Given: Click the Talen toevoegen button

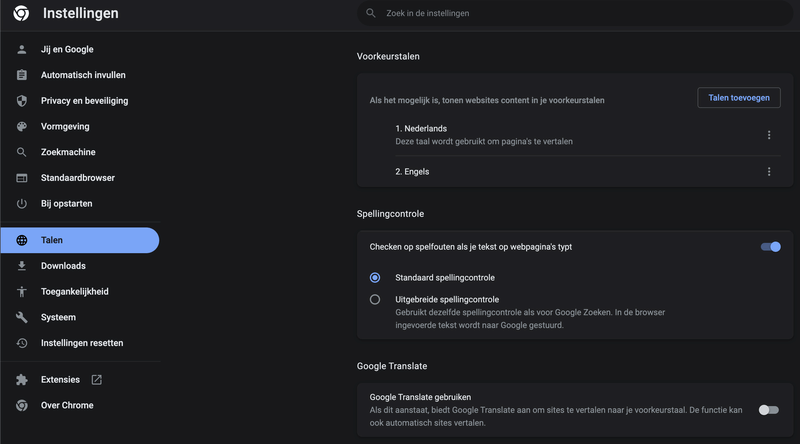Looking at the screenshot, I should (x=738, y=98).
